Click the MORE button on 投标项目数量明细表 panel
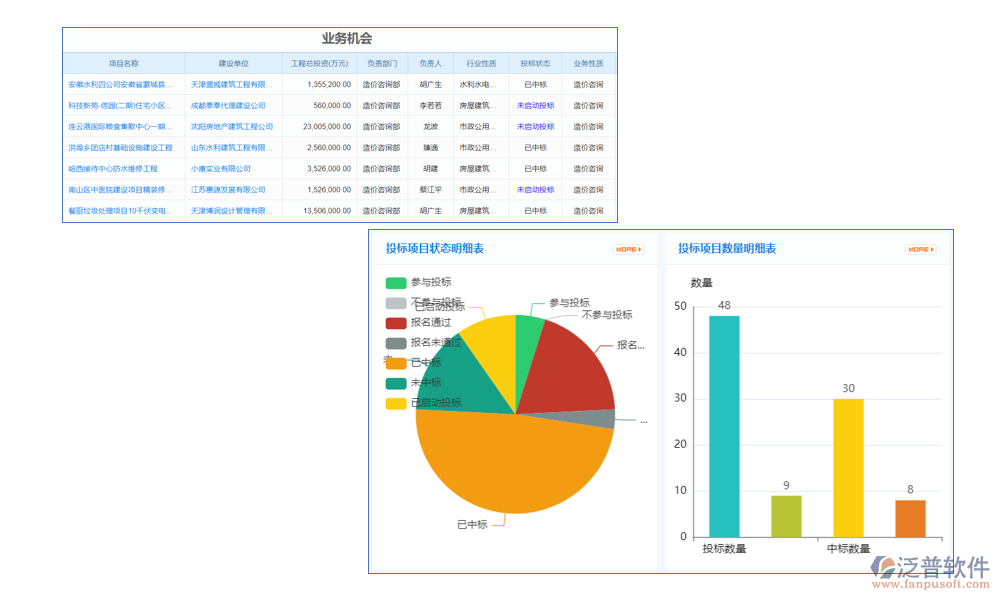 point(919,250)
